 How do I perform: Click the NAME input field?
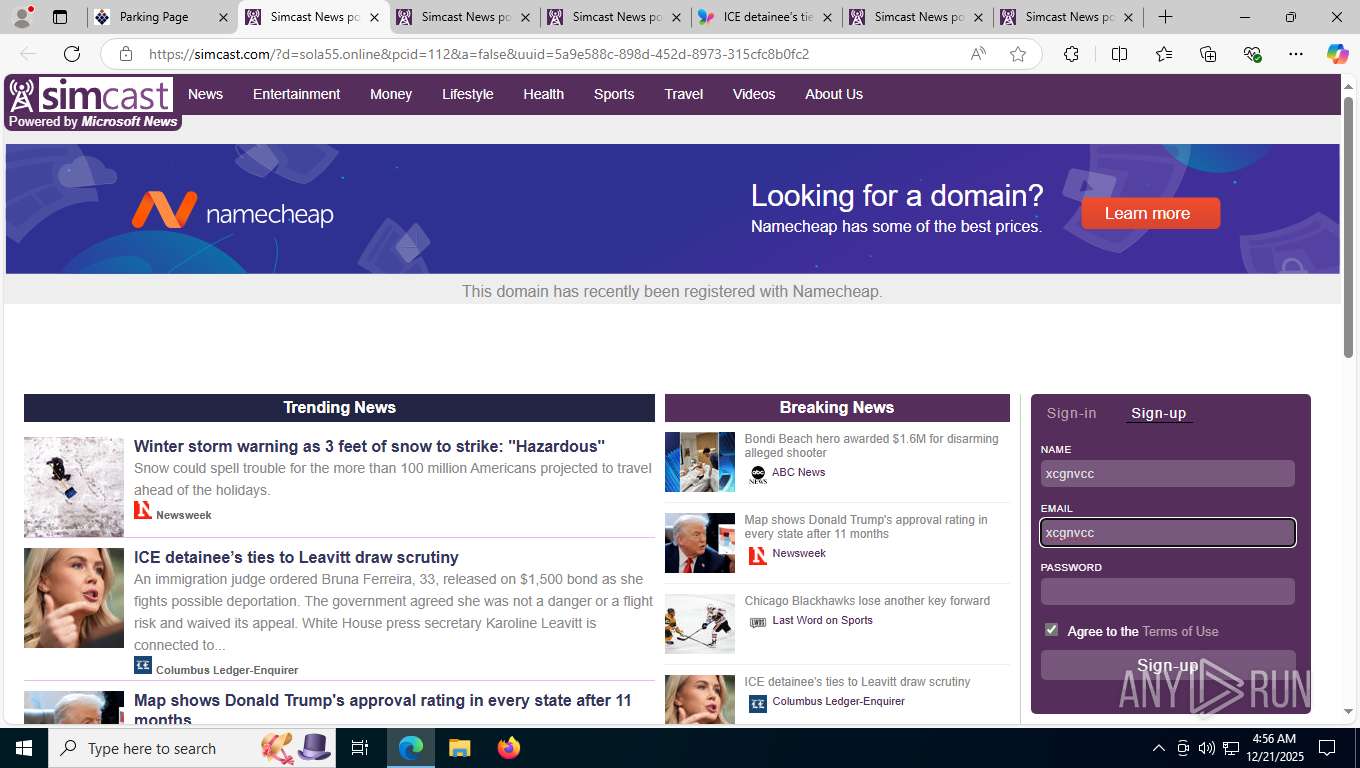click(x=1168, y=473)
